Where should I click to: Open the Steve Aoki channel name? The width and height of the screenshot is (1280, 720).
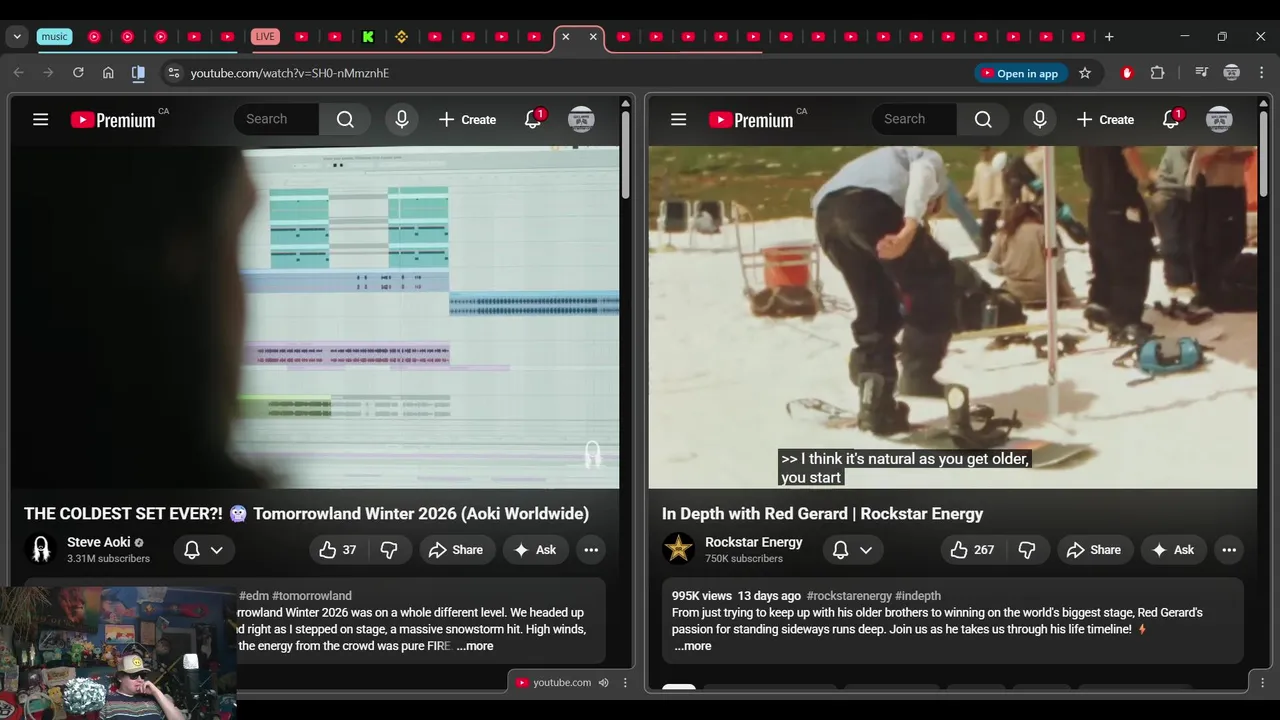click(x=99, y=542)
